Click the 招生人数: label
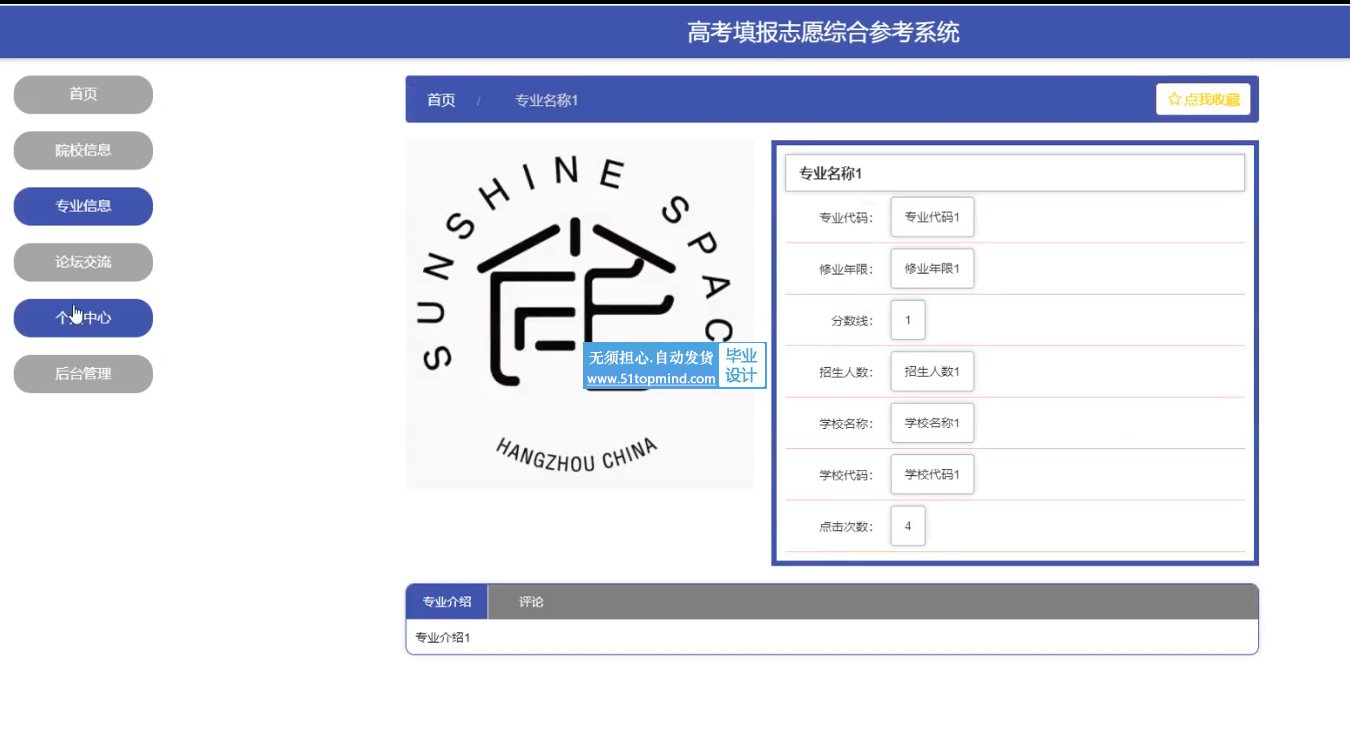This screenshot has width=1350, height=731. coord(846,373)
